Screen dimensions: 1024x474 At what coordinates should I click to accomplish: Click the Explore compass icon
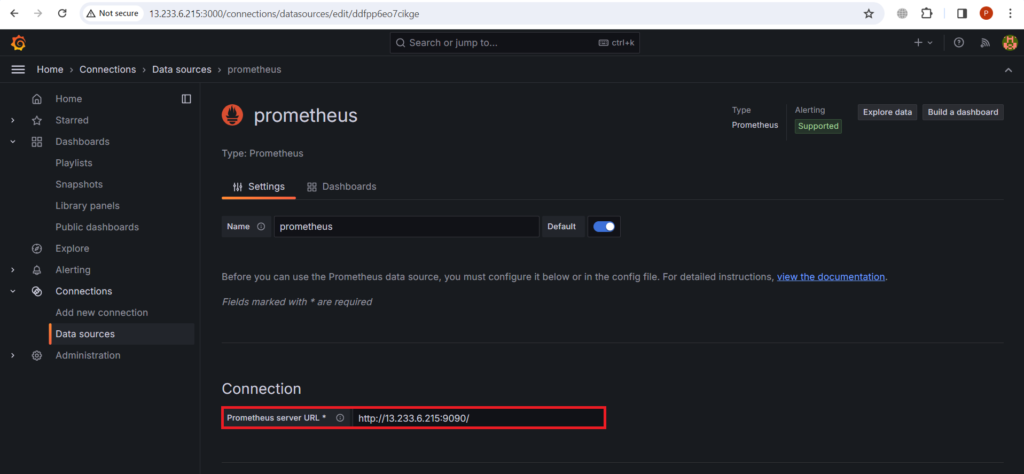[x=37, y=249]
